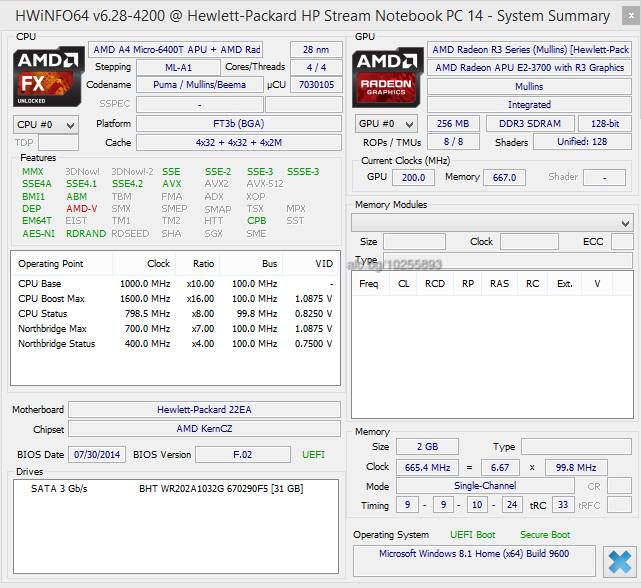Click the AMD Radeon Graphics logo
641x588 pixels.
387,77
